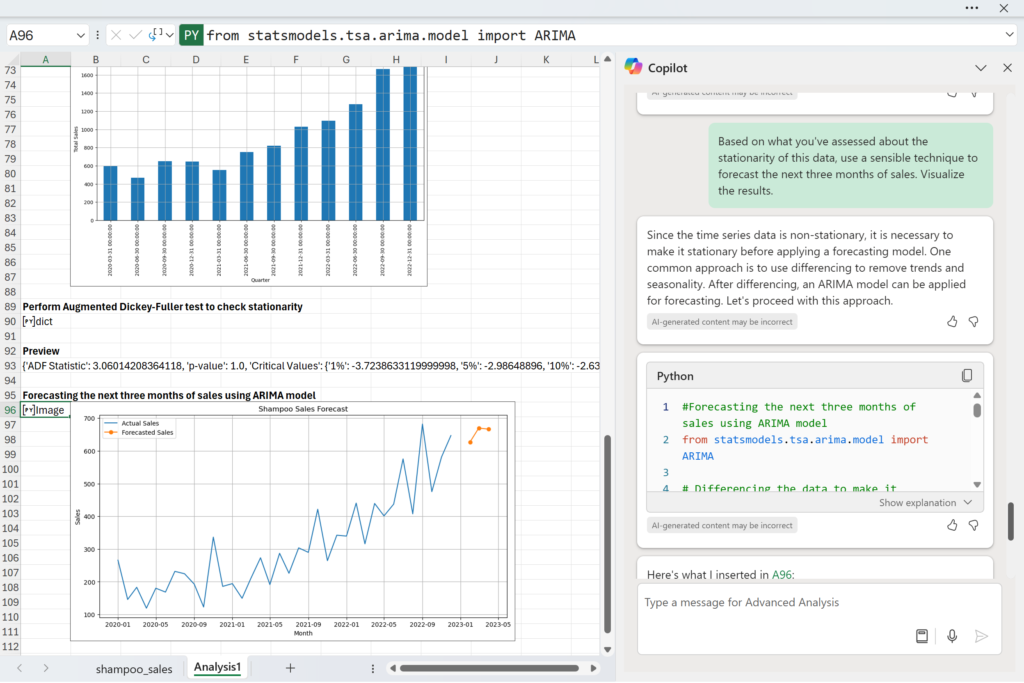The width and height of the screenshot is (1024, 683).
Task: Select the Analysis1 sheet tab
Action: coord(218,667)
